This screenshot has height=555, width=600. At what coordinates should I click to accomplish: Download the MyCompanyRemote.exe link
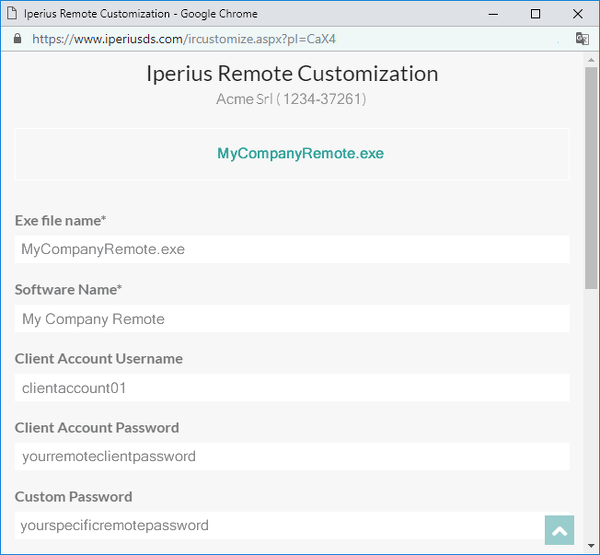point(300,153)
